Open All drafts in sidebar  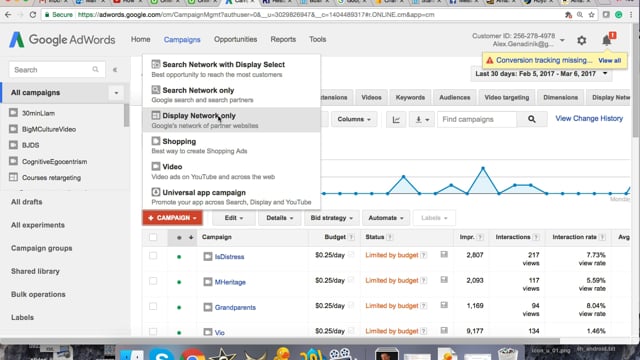27,202
